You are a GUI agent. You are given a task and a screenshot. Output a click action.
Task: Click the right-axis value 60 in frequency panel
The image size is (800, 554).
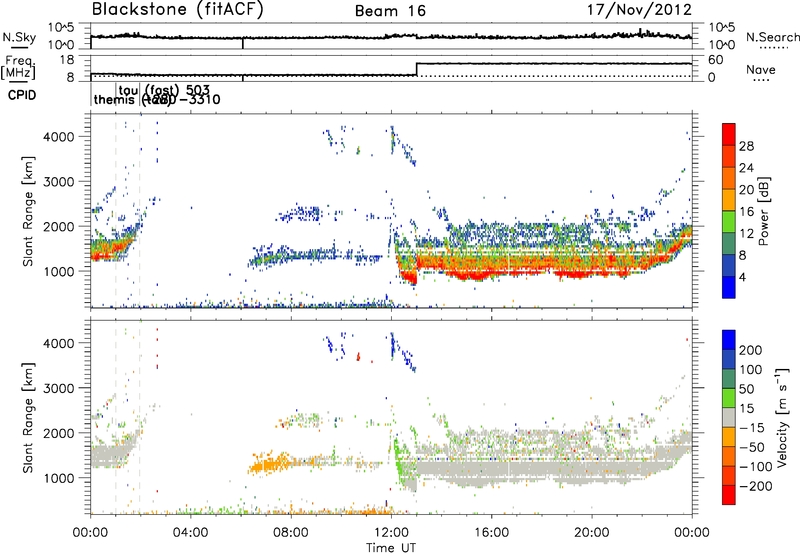point(715,60)
